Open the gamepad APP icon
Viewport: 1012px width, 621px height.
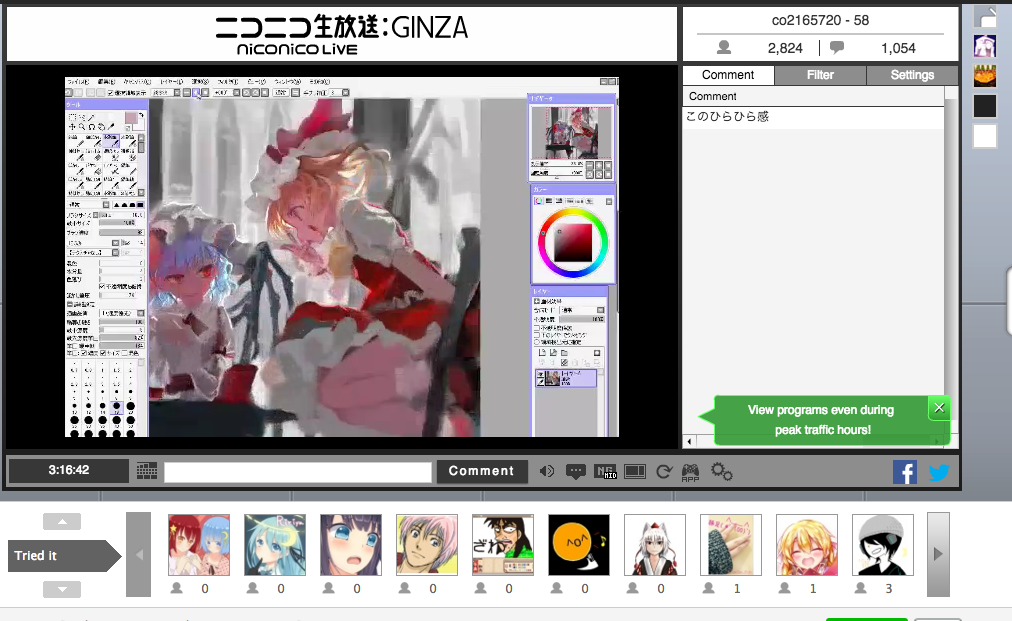pos(691,472)
